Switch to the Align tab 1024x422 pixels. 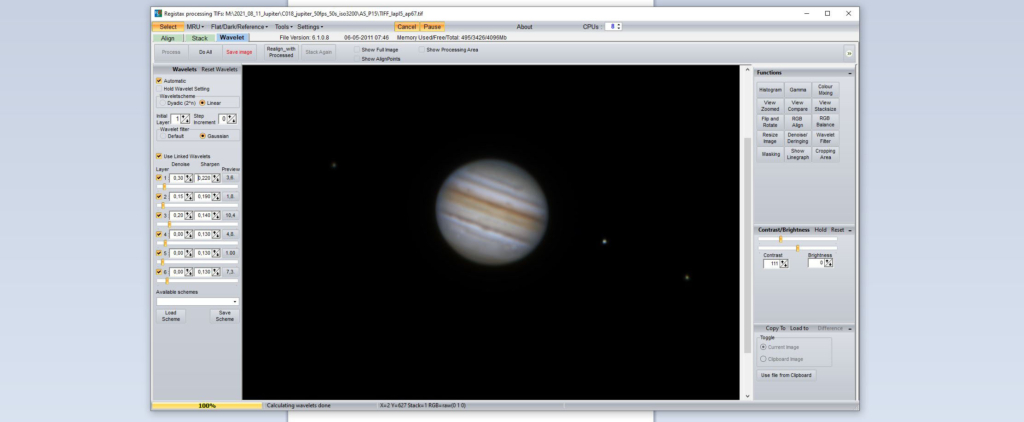pyautogui.click(x=168, y=38)
